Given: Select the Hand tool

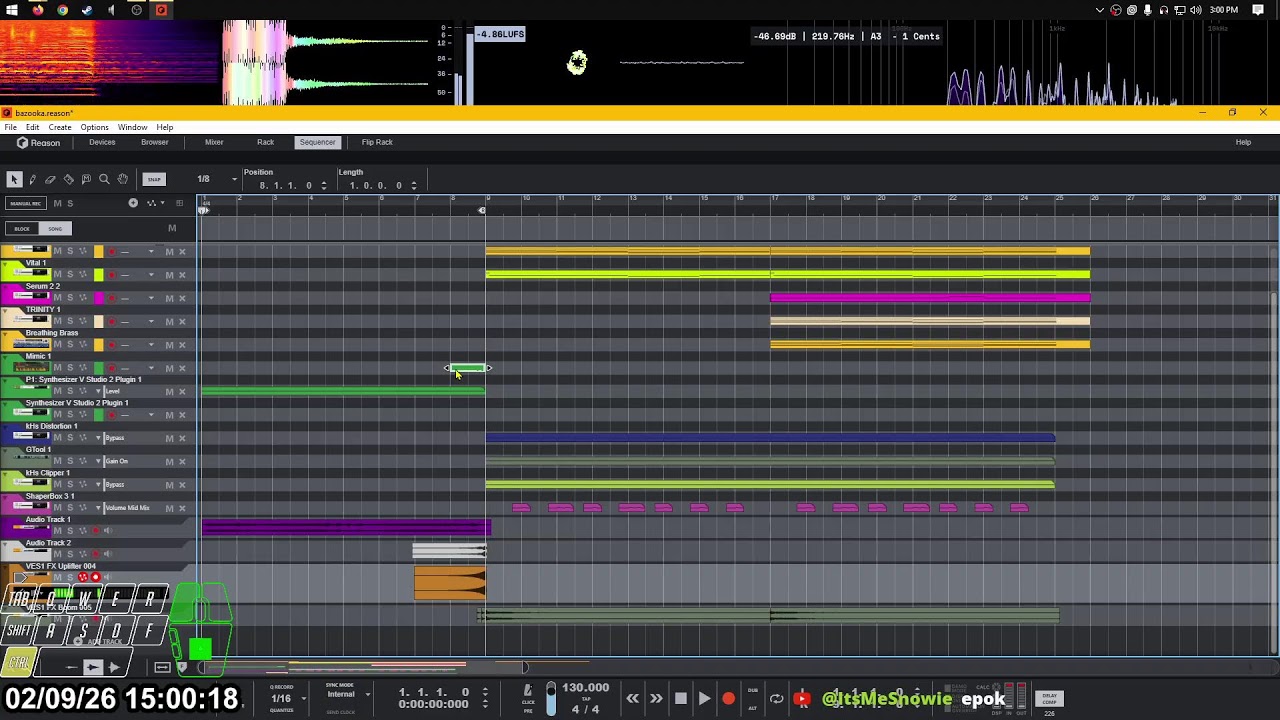Looking at the screenshot, I should [x=122, y=179].
